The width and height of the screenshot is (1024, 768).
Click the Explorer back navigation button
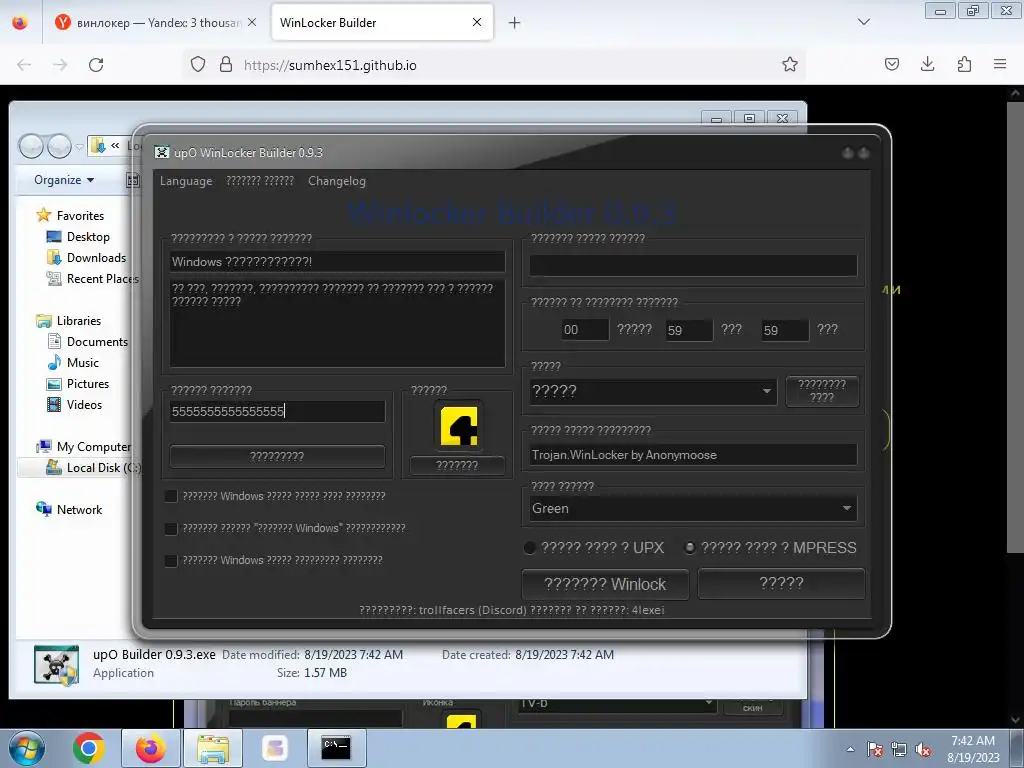coord(31,146)
